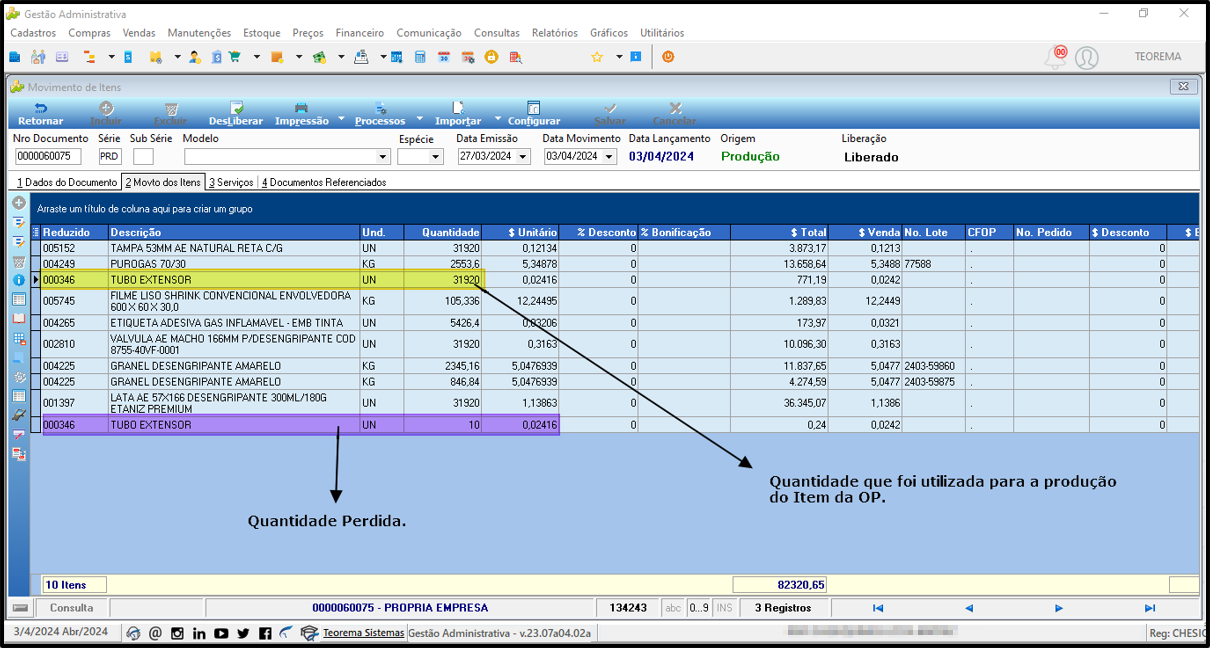Viewport: 1210px width, 648px height.
Task: Click the Instagram icon in status bar
Action: coord(177,633)
